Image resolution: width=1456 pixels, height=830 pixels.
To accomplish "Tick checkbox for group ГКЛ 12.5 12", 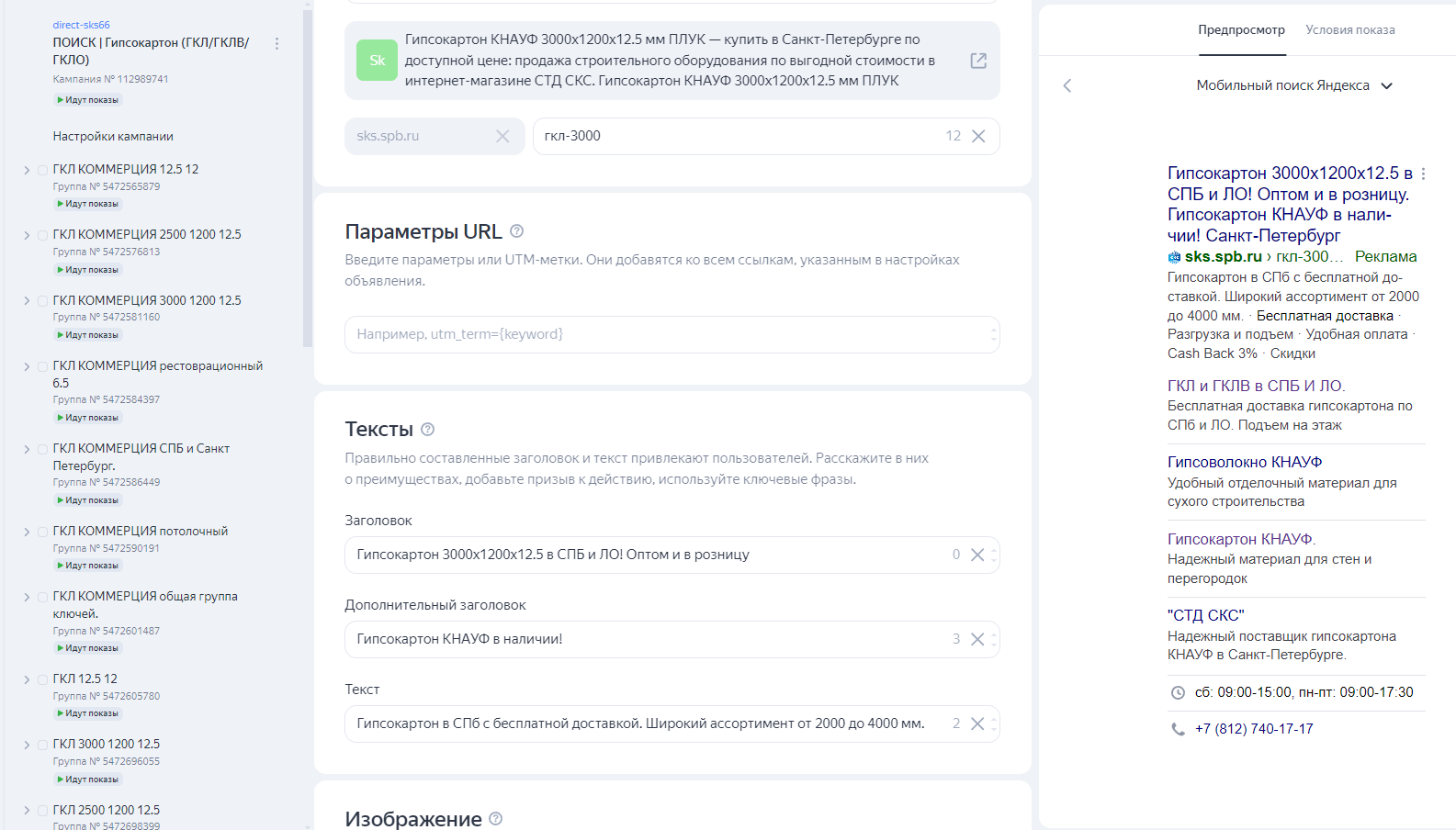I will [42, 679].
